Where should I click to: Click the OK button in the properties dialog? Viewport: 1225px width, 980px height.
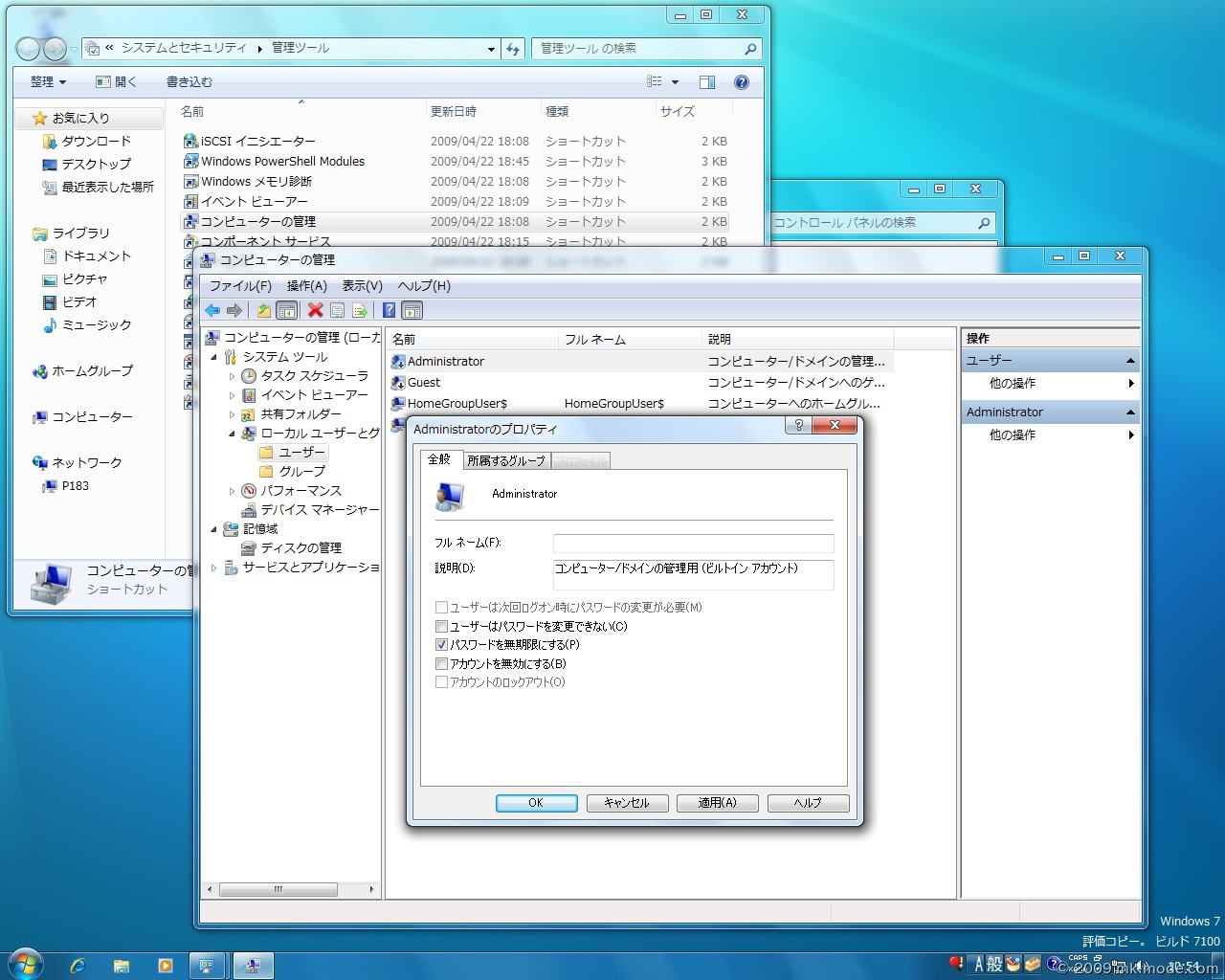coord(536,803)
